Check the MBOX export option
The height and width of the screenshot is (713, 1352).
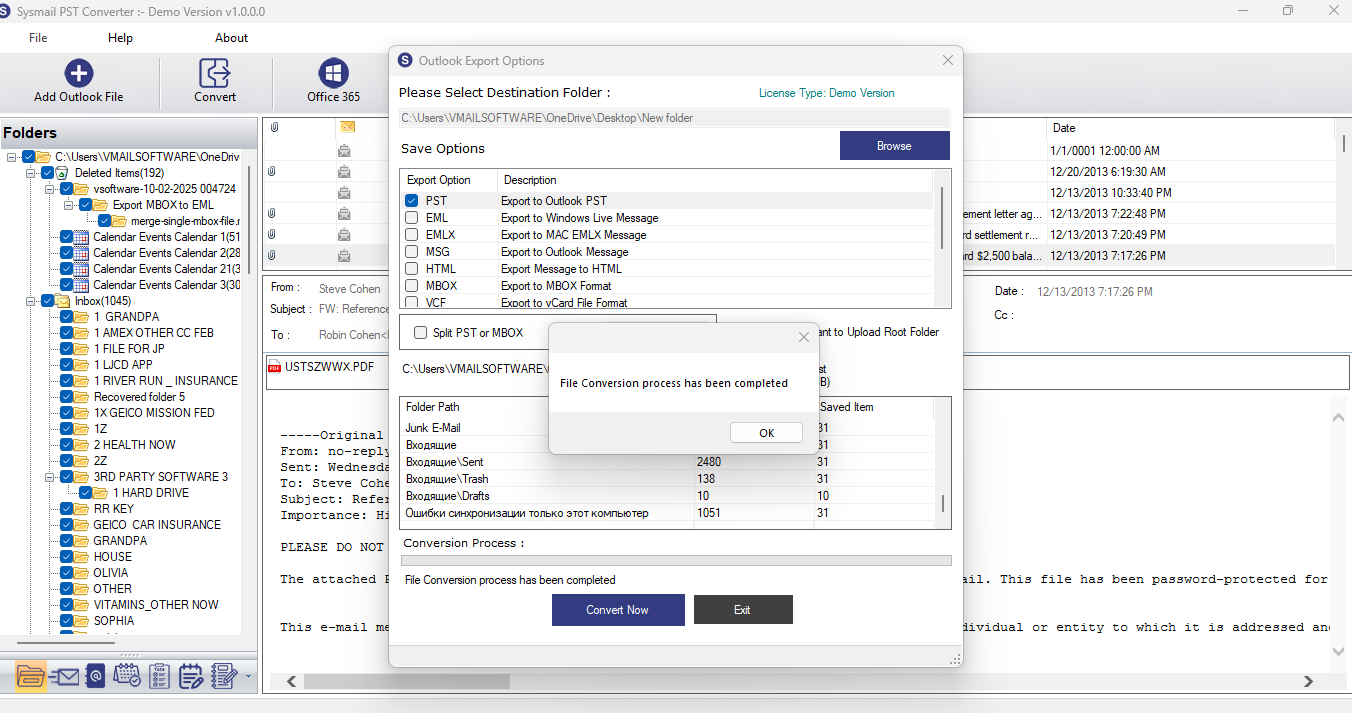412,286
